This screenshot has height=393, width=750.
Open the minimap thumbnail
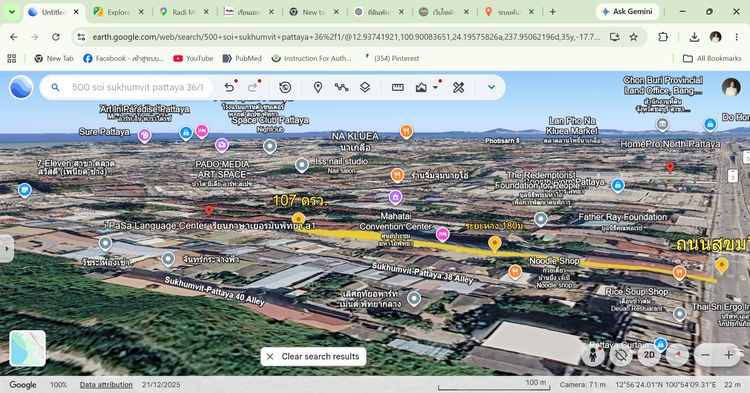(x=28, y=348)
